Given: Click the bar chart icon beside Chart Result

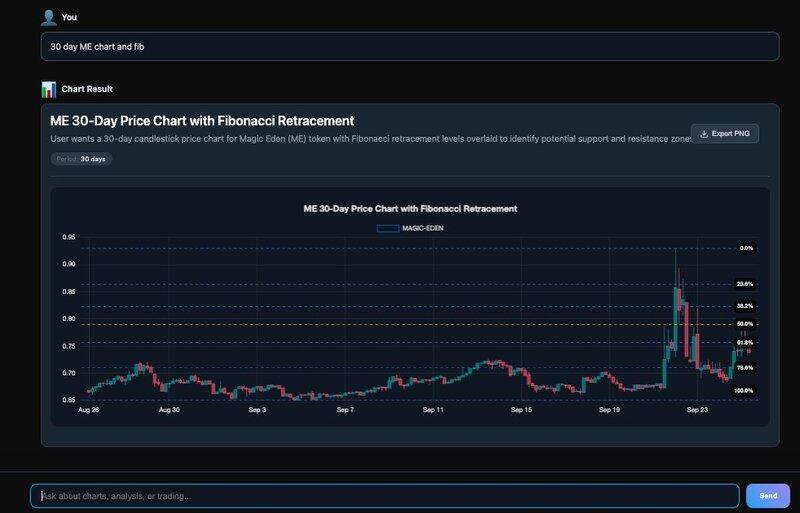Looking at the screenshot, I should pos(48,89).
